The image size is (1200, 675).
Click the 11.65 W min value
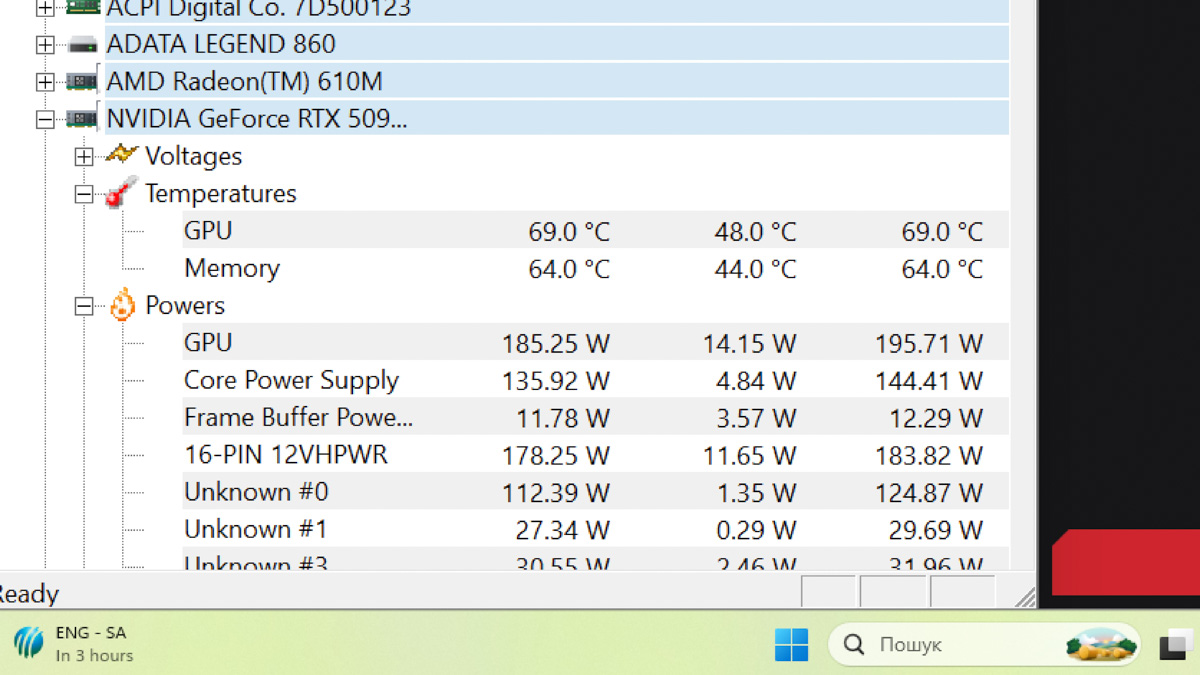click(749, 456)
